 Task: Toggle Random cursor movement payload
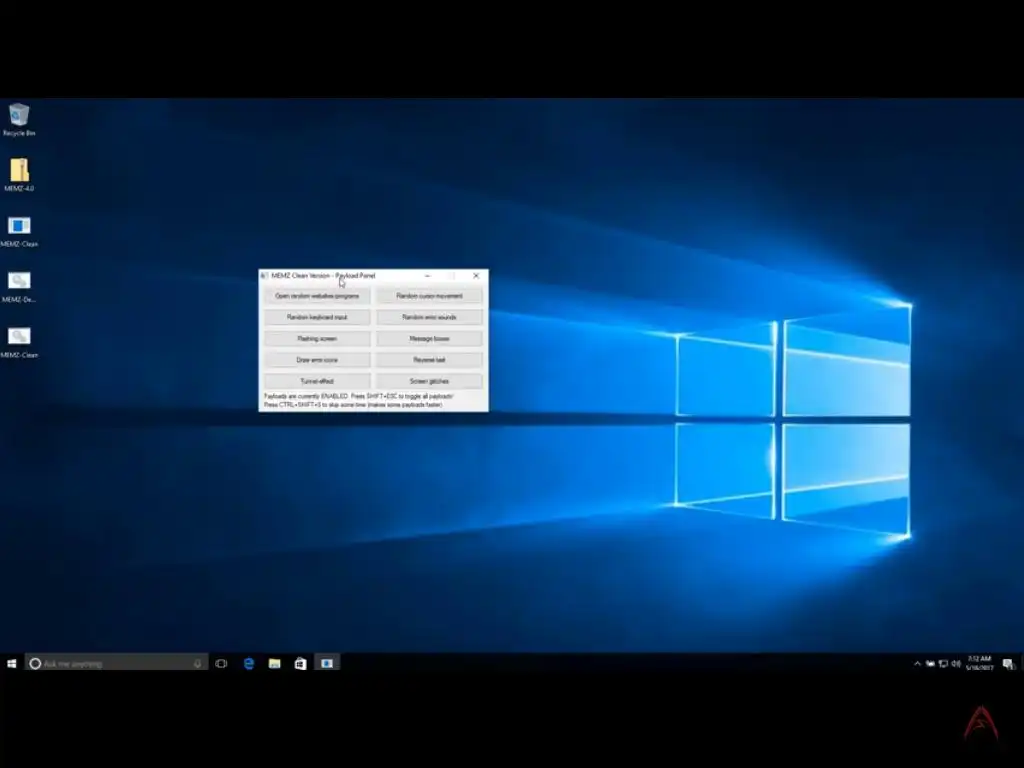(429, 296)
